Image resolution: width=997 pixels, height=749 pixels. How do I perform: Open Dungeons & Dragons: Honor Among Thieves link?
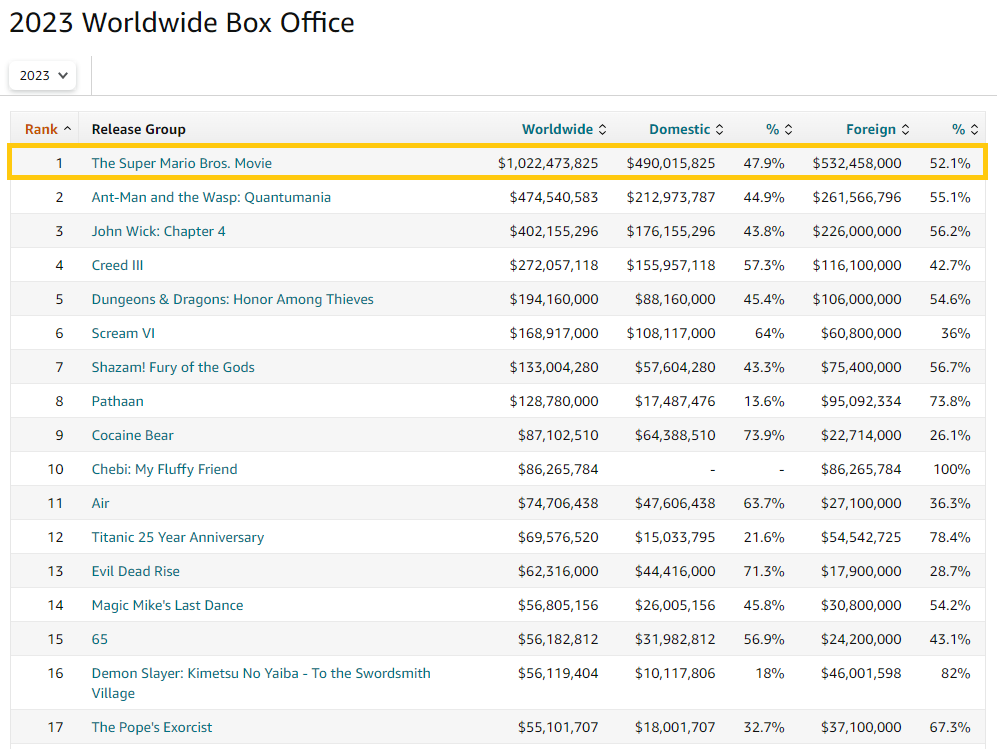point(233,299)
